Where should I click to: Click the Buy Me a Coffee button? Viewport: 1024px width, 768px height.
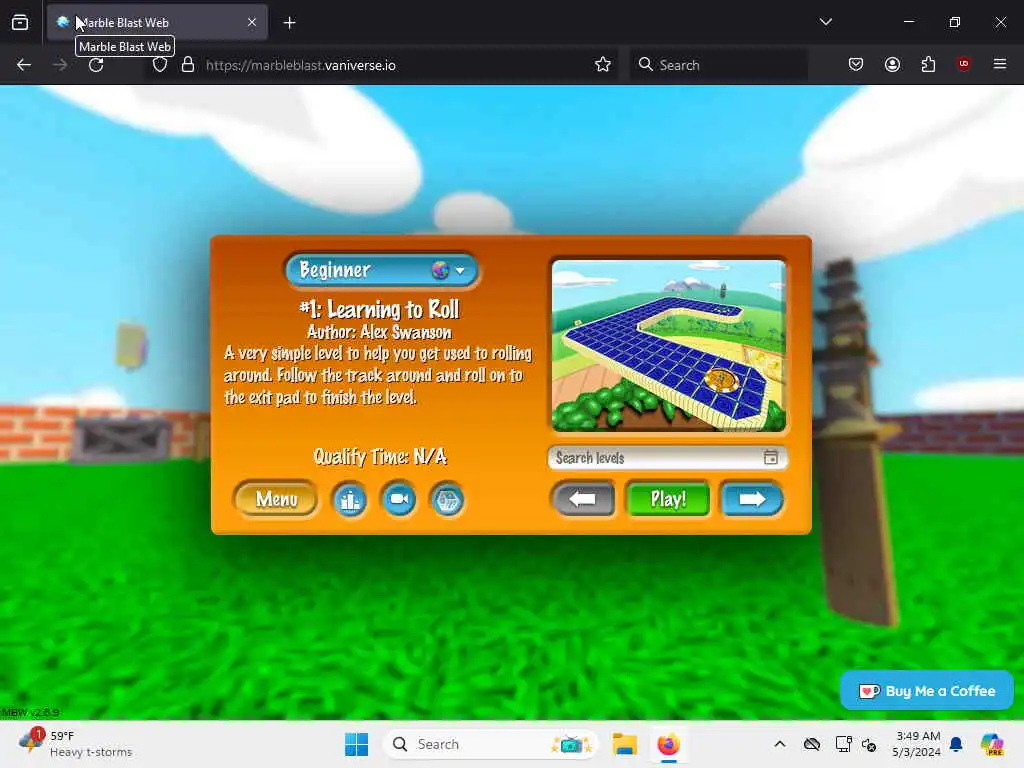click(927, 691)
